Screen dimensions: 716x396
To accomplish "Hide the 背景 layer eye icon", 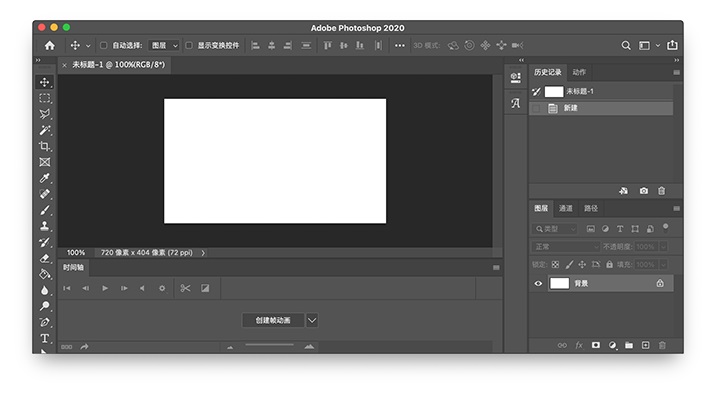I will coord(538,284).
